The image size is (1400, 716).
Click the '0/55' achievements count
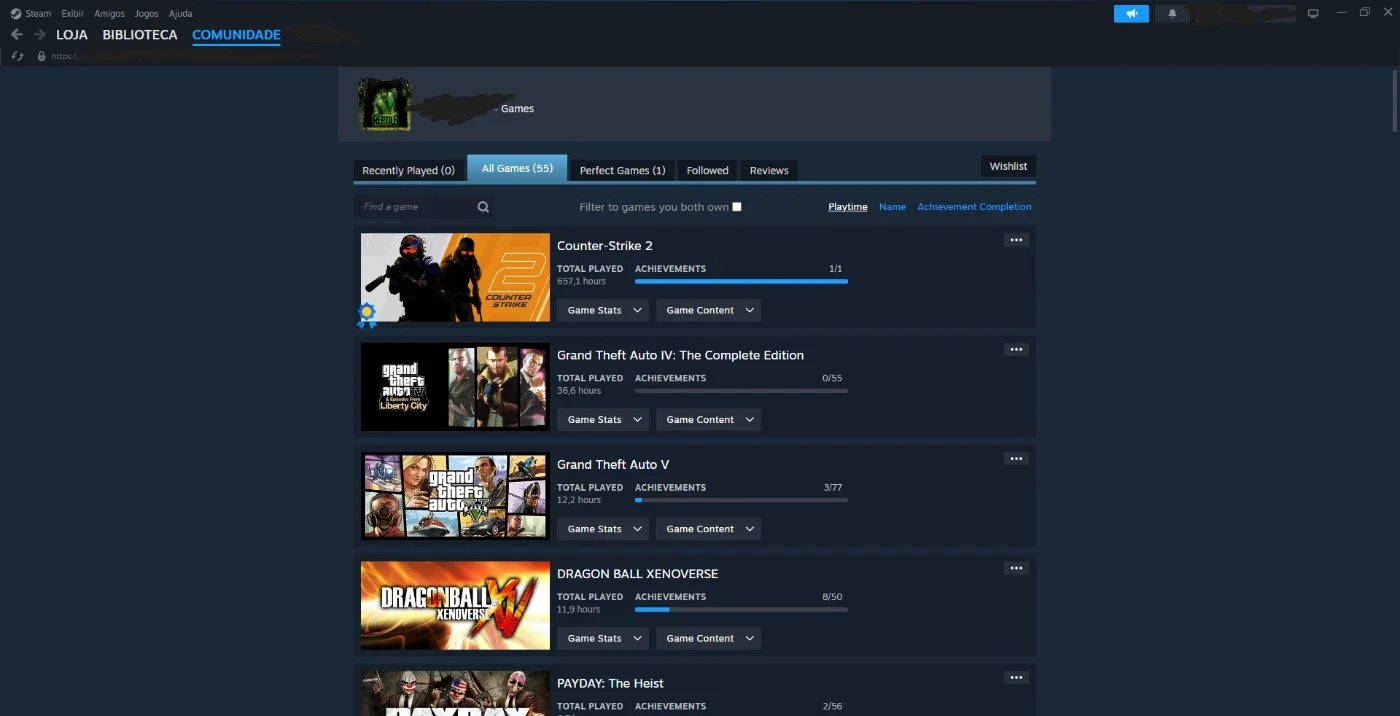[832, 378]
